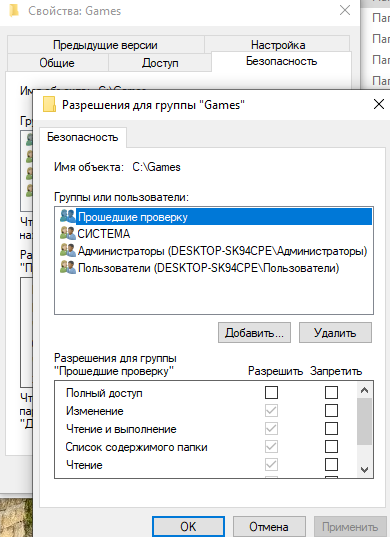
Task: Click the greyed Разрешить checkbox for Изменение
Action: 271,410
